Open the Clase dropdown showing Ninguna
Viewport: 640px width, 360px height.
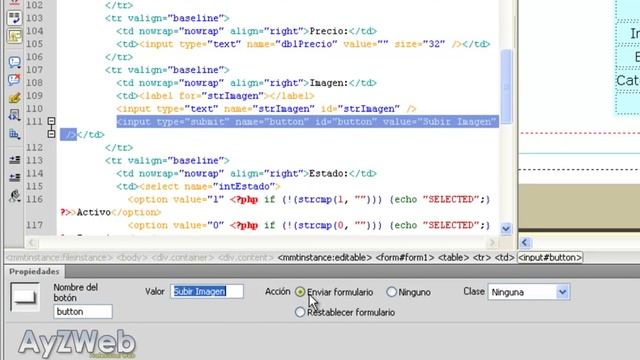(x=529, y=292)
